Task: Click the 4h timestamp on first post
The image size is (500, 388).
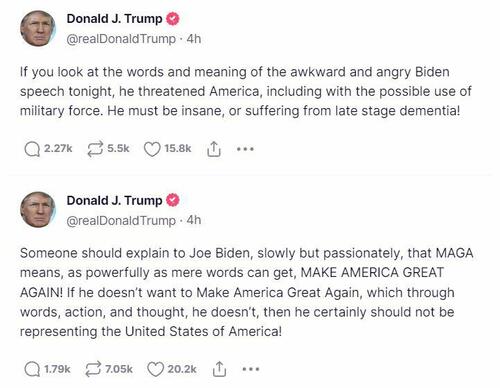Action: tap(194, 39)
